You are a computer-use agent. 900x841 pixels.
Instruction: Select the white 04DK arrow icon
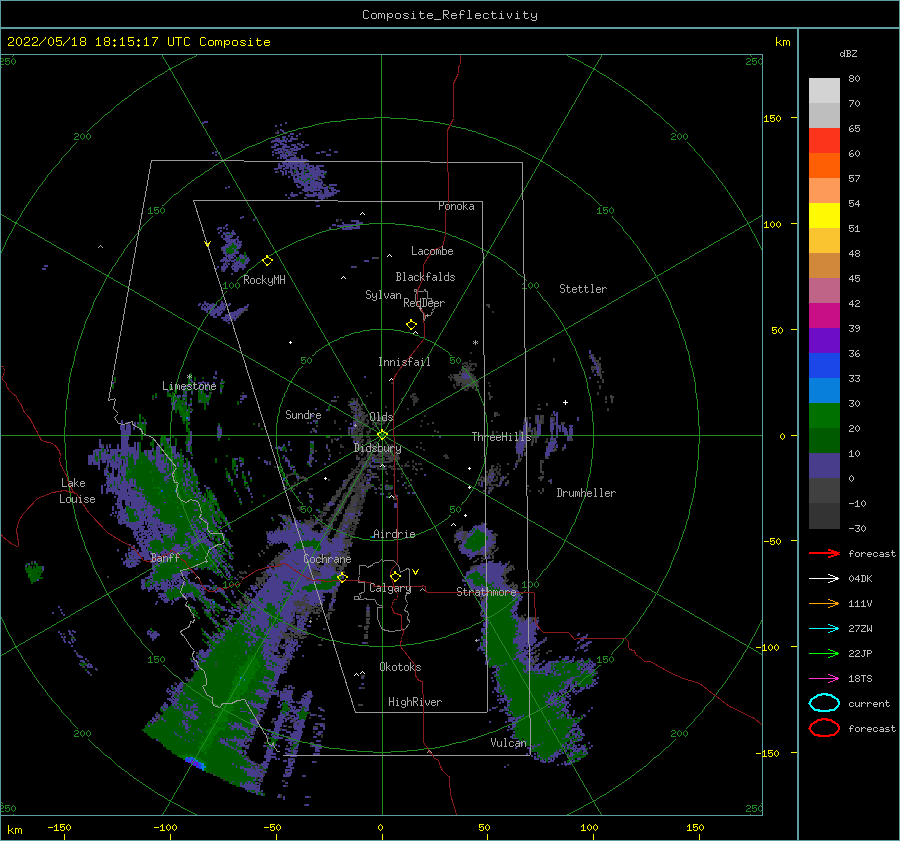[x=824, y=579]
